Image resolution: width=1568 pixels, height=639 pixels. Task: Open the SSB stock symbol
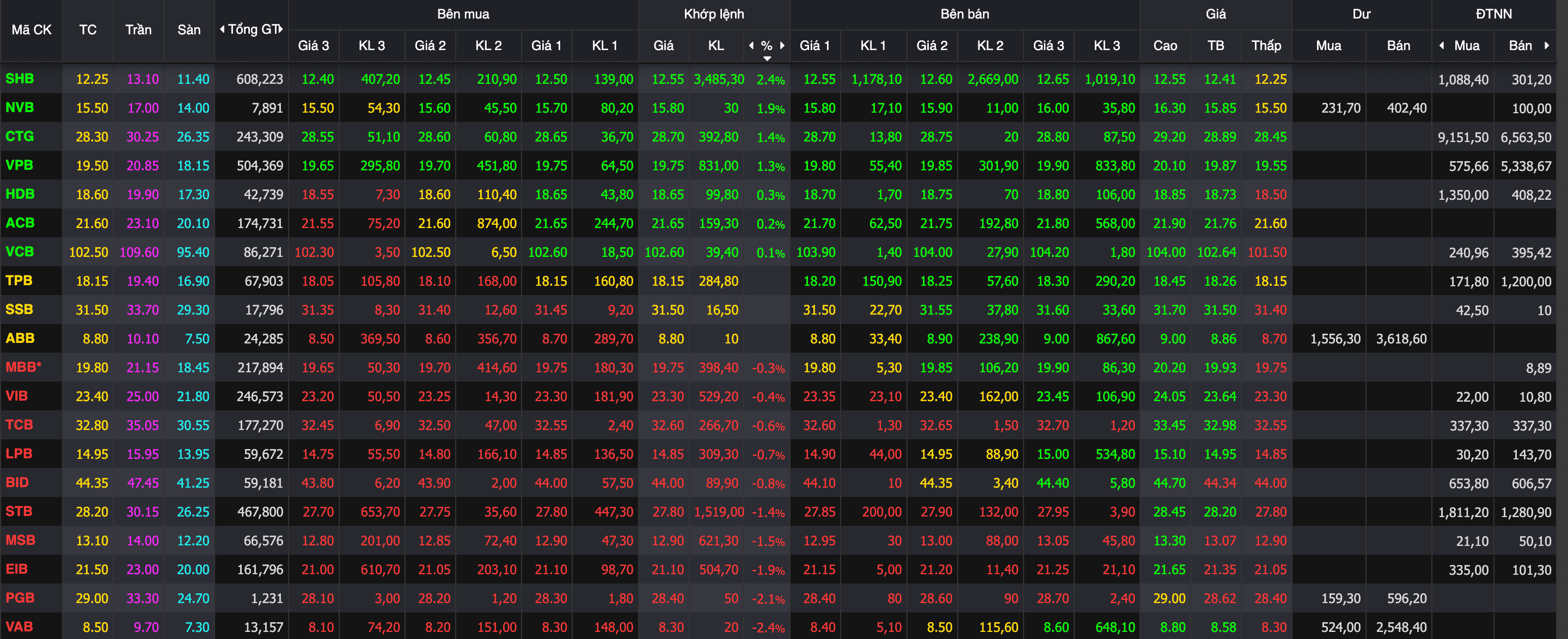point(19,309)
